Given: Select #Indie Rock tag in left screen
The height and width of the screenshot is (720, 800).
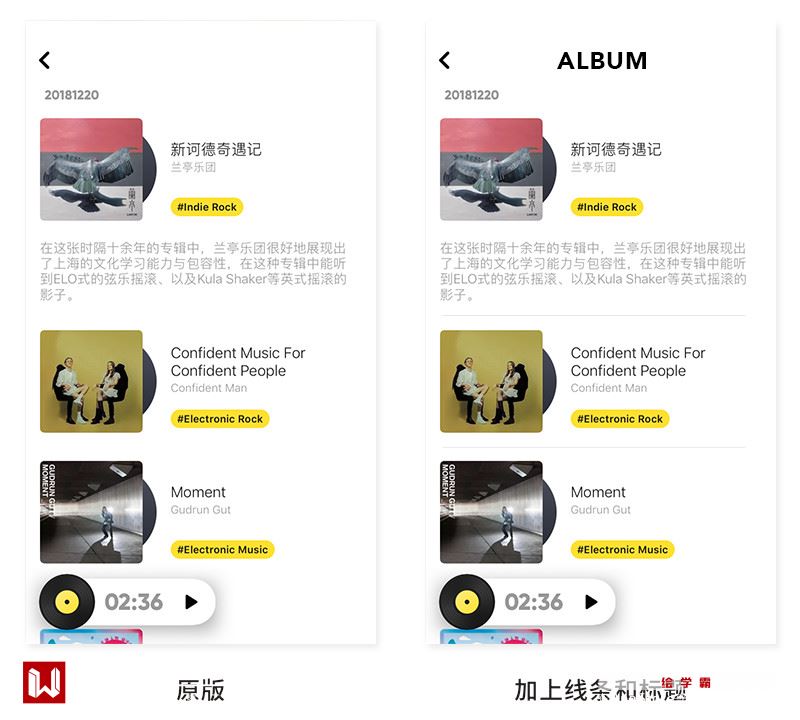Looking at the screenshot, I should pyautogui.click(x=207, y=207).
